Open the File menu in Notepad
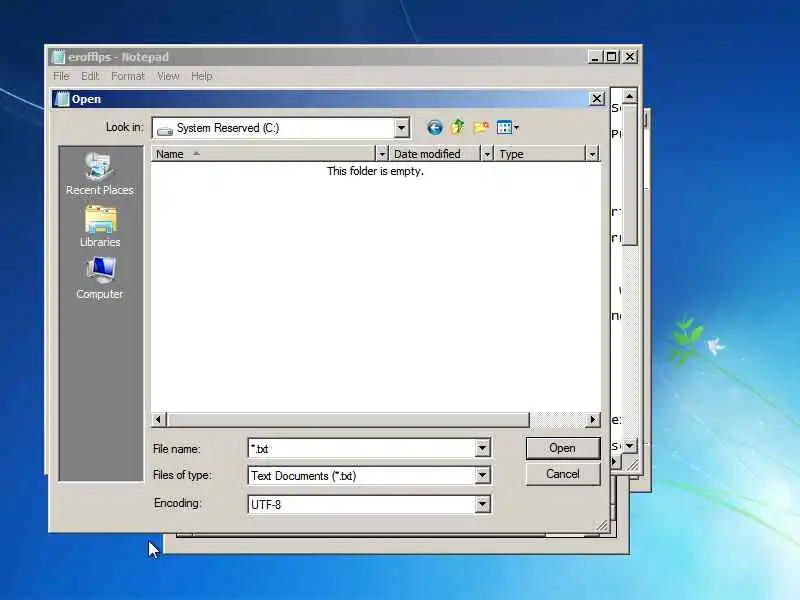This screenshot has height=600, width=800. (x=61, y=76)
